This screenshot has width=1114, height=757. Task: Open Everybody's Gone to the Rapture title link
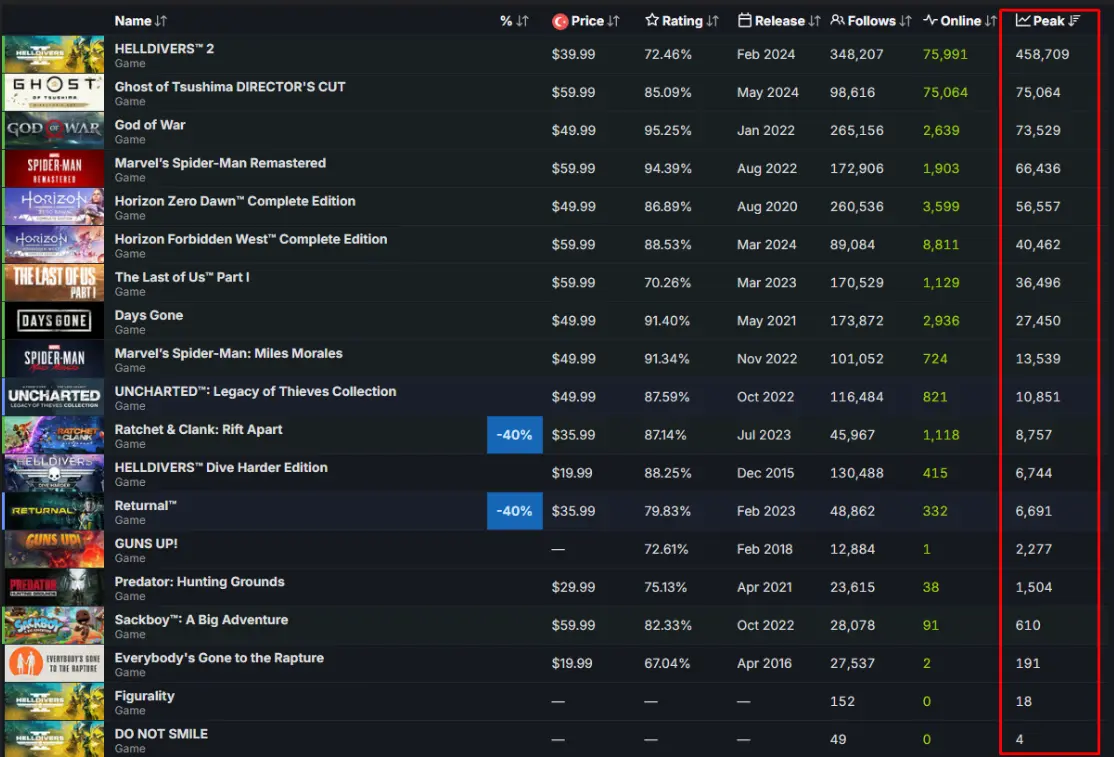(219, 658)
